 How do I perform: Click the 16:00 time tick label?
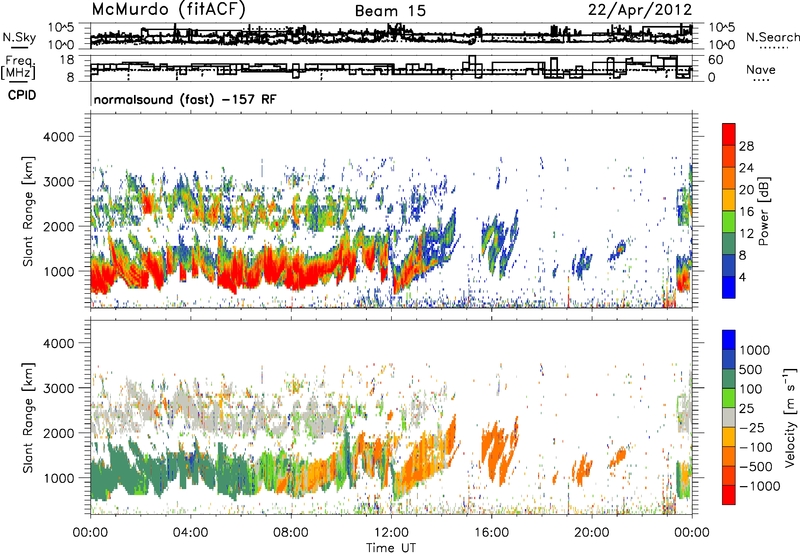[x=491, y=533]
